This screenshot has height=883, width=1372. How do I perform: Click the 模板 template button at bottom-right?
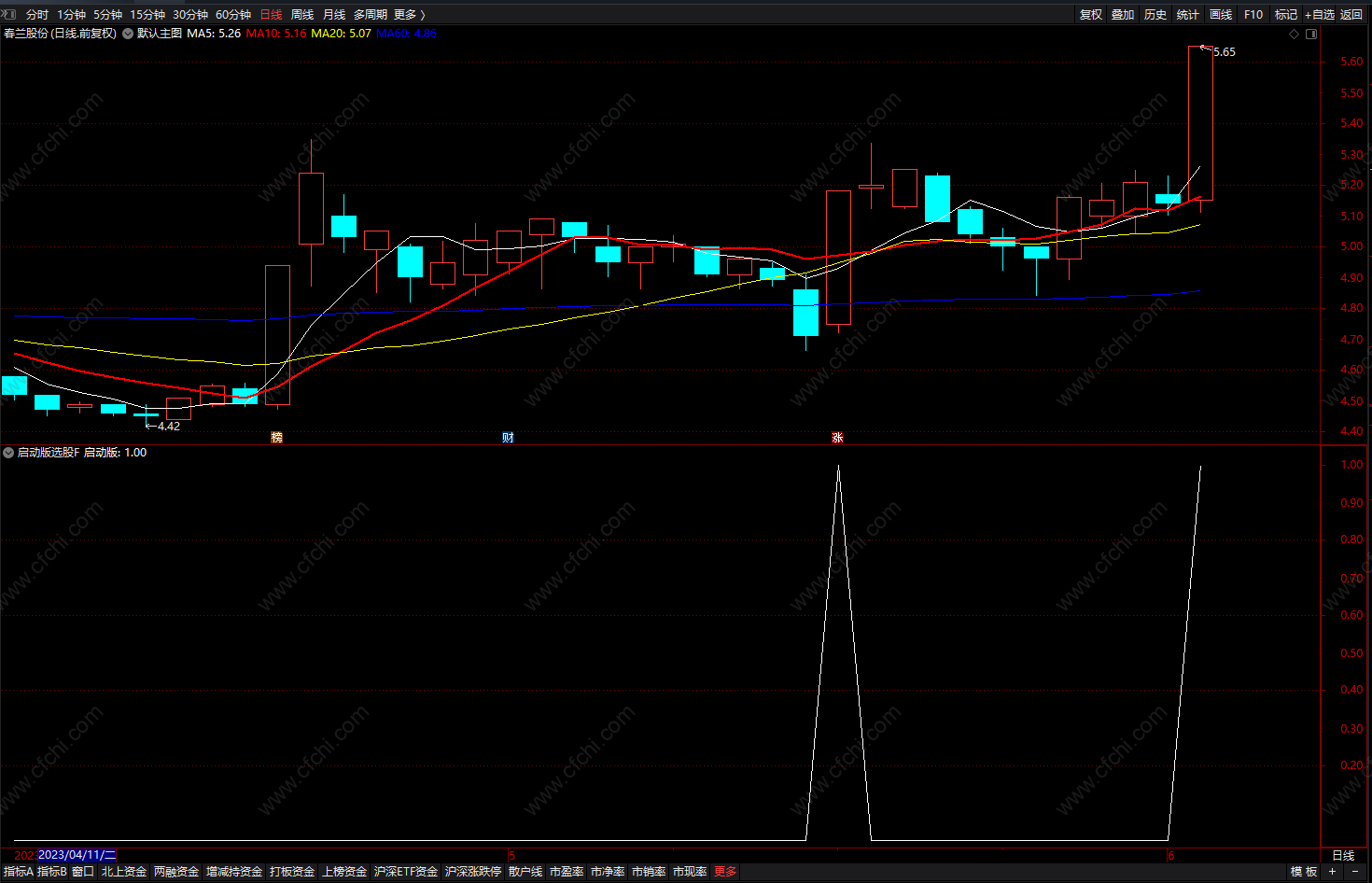tap(1304, 871)
